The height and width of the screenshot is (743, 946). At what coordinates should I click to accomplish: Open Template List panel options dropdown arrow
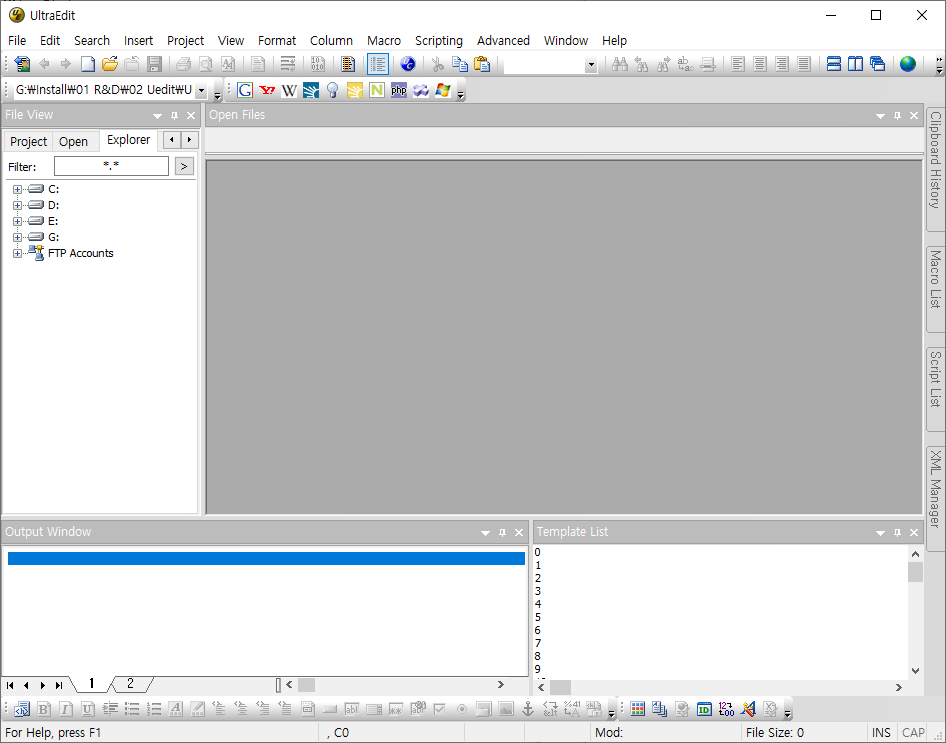[x=880, y=533]
